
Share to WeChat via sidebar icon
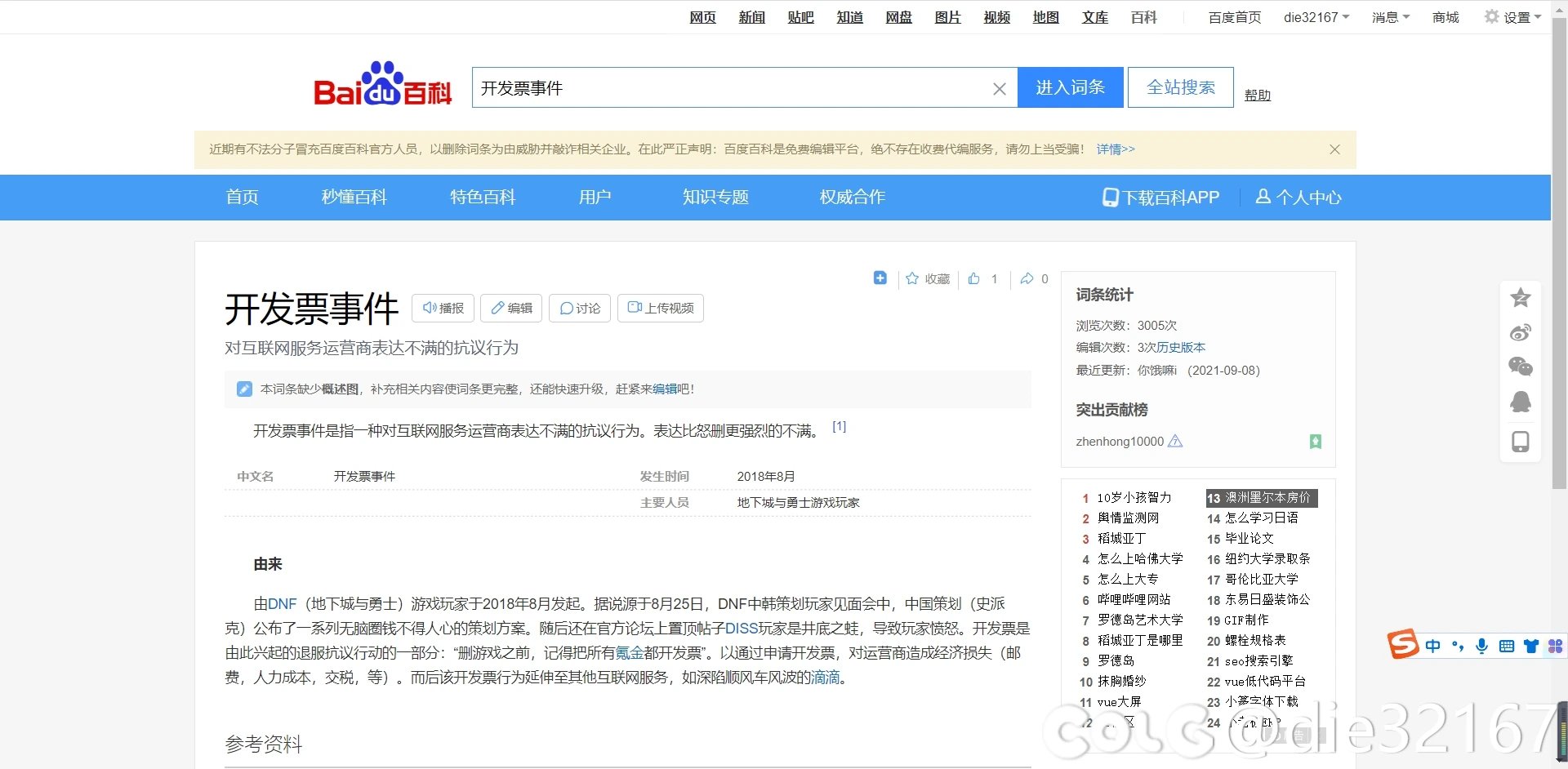point(1520,367)
